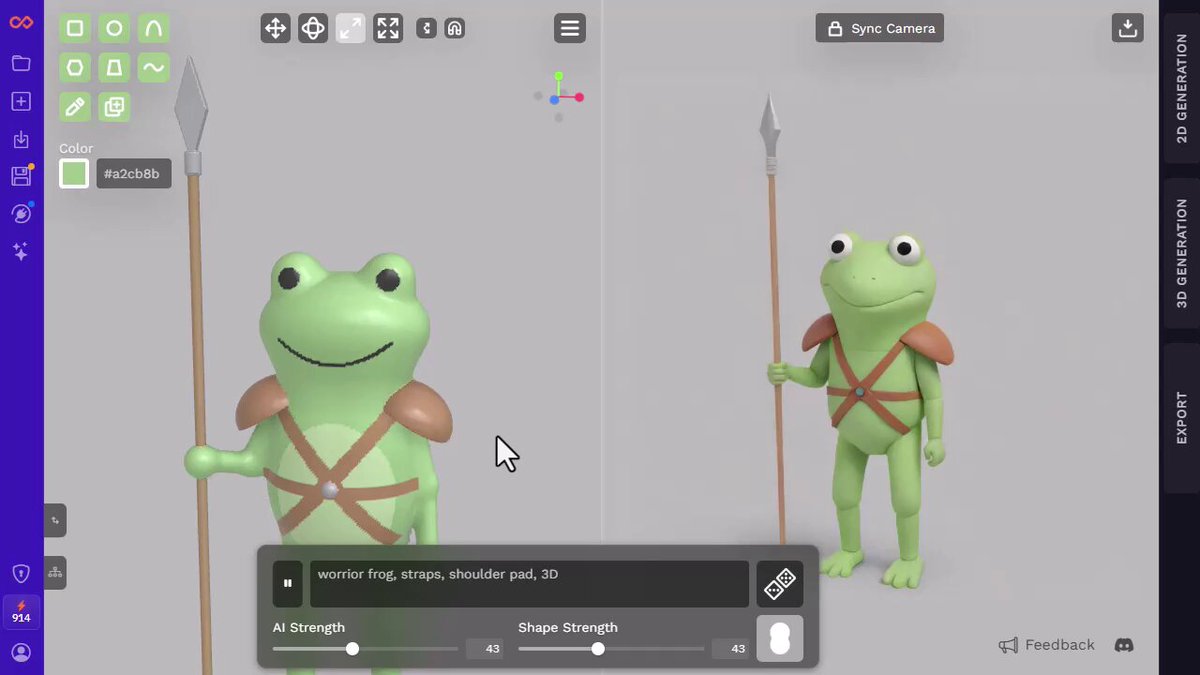Open the Feedback link
Screen dimensions: 1200x675
click(1047, 645)
